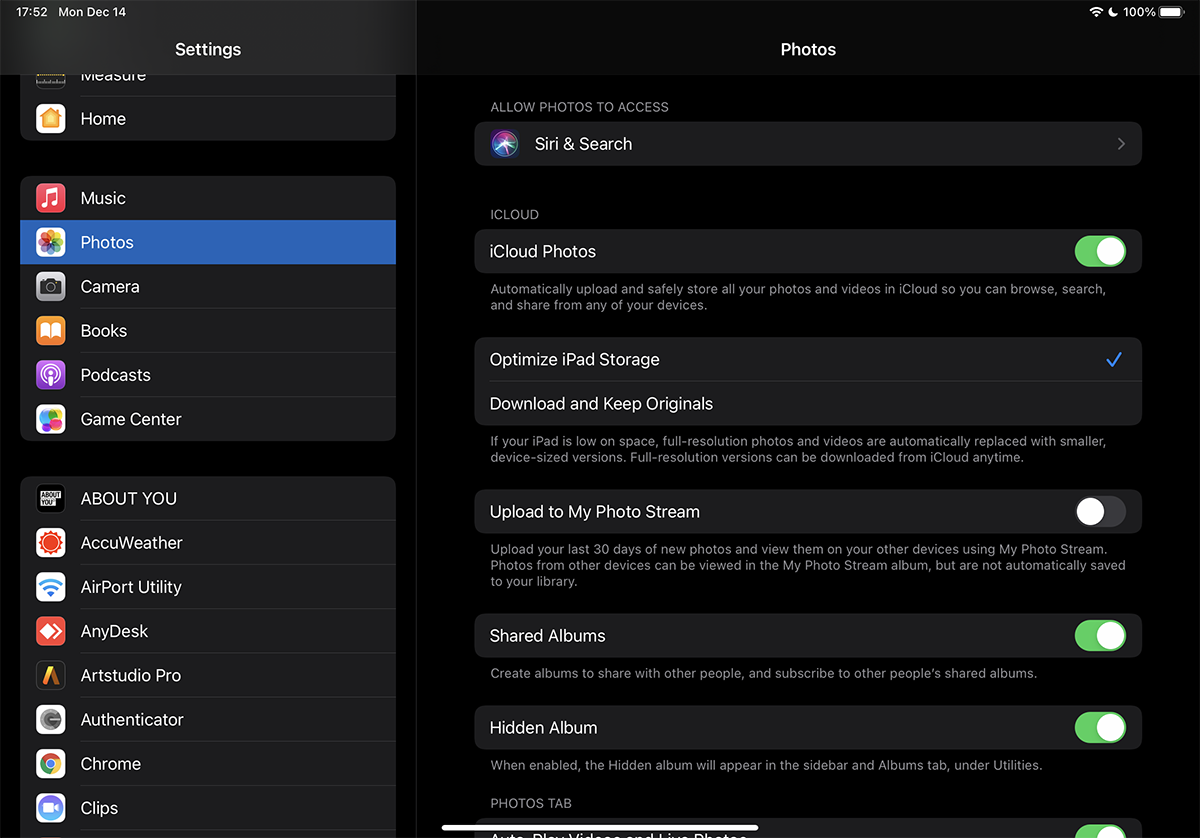This screenshot has width=1200, height=838.
Task: Tap the Books icon in settings list
Action: pos(51,331)
